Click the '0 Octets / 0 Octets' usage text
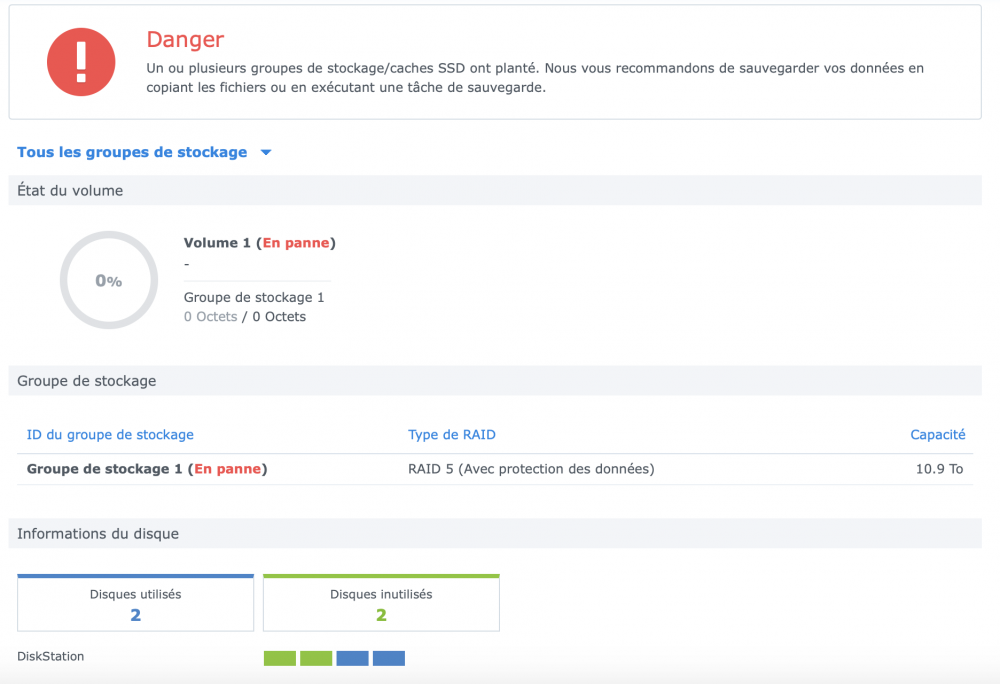The width and height of the screenshot is (1000, 684). (x=245, y=317)
